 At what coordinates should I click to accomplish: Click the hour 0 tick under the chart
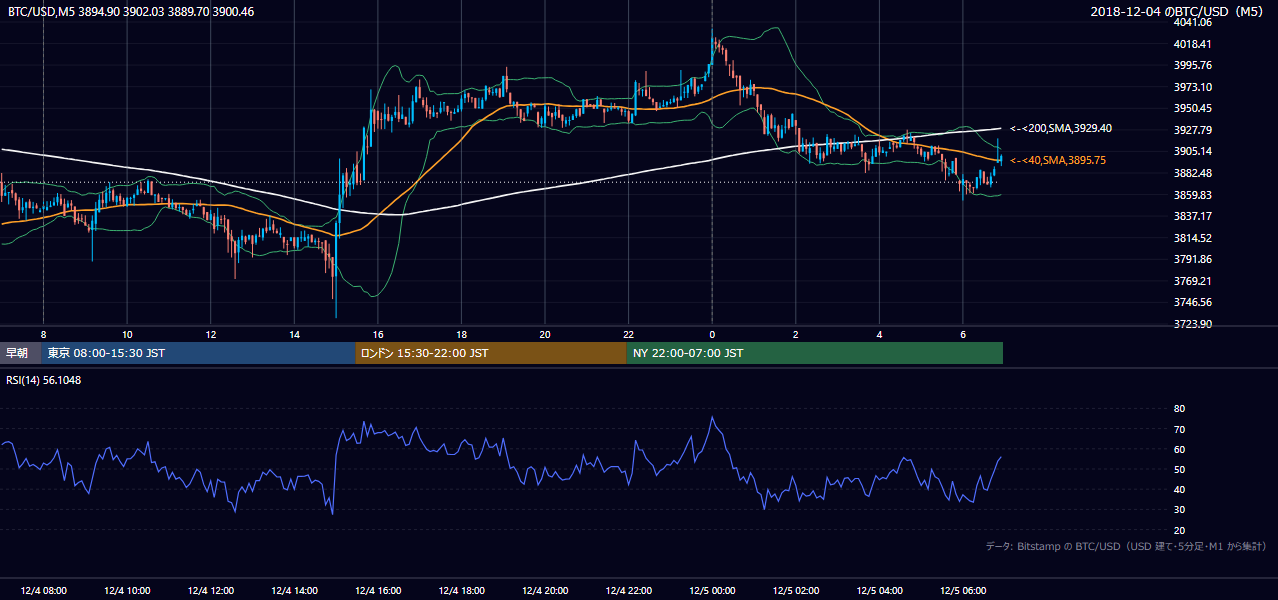click(x=712, y=334)
